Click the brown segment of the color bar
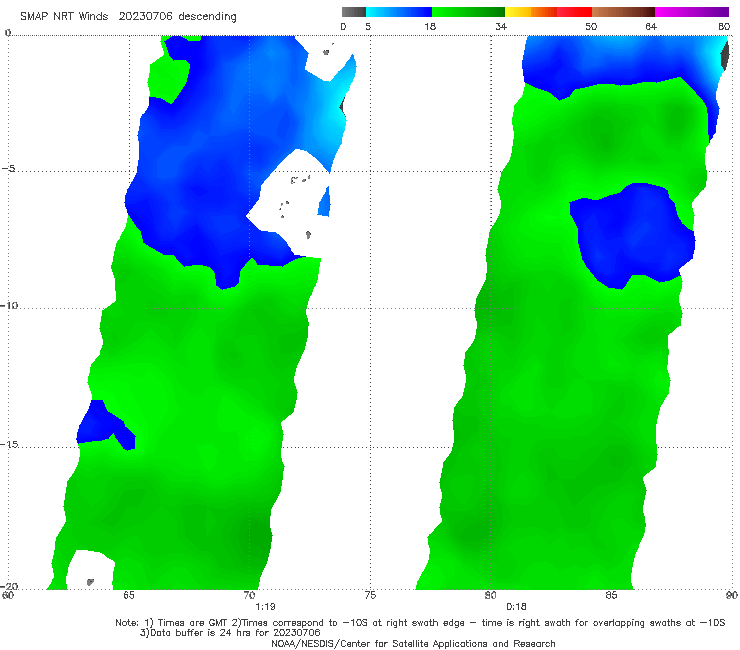Image resolution: width=740 pixels, height=650 pixels. [x=623, y=12]
